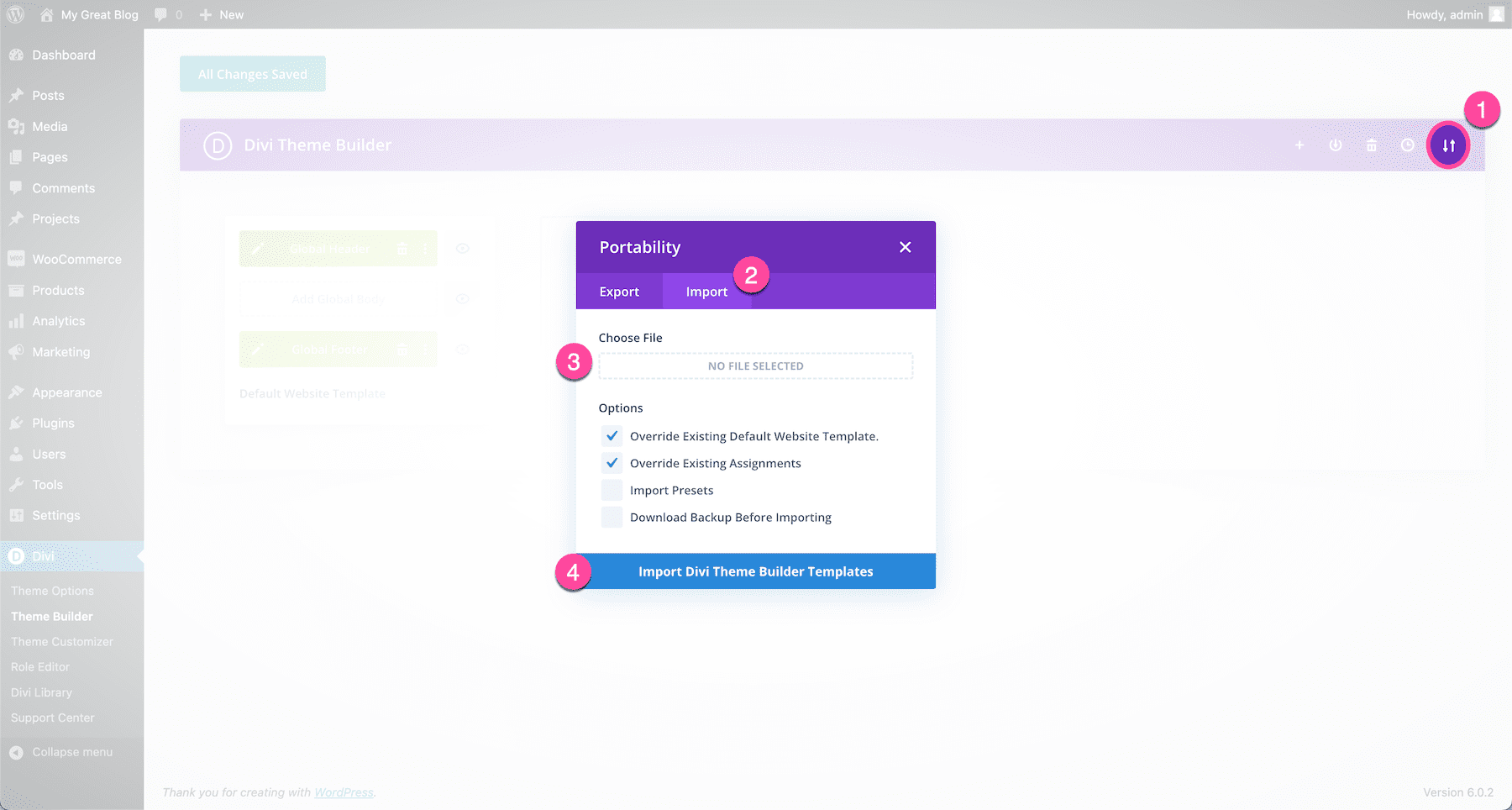This screenshot has width=1512, height=810.
Task: Click the comments bubble icon in the admin bar
Action: tap(160, 14)
